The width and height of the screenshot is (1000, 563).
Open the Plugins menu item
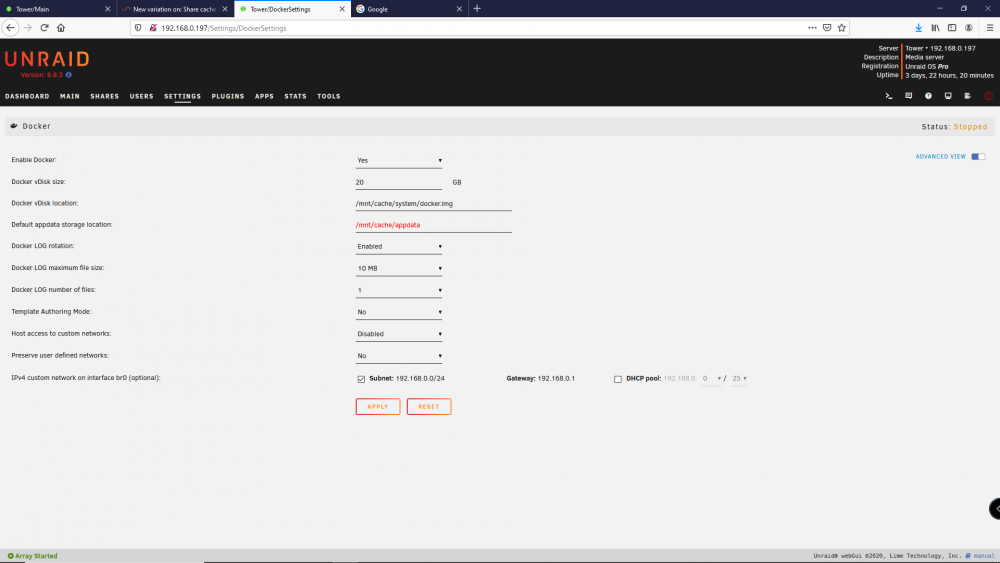point(228,96)
